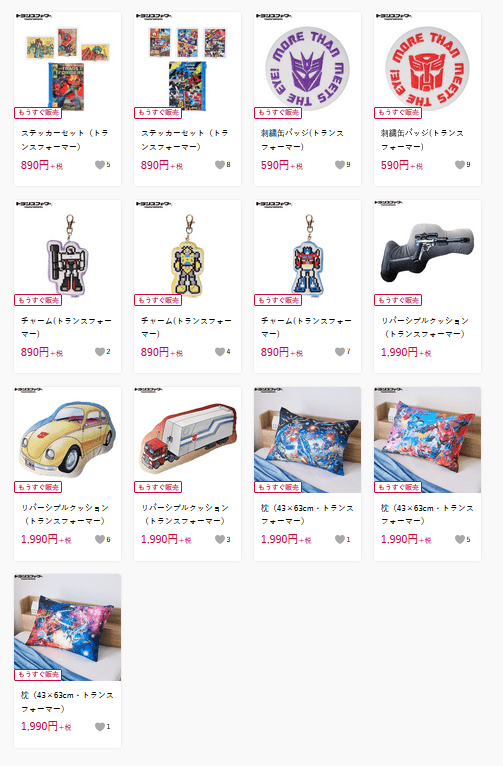Click もうすぐ販売 tag on truck cushion

pos(158,487)
